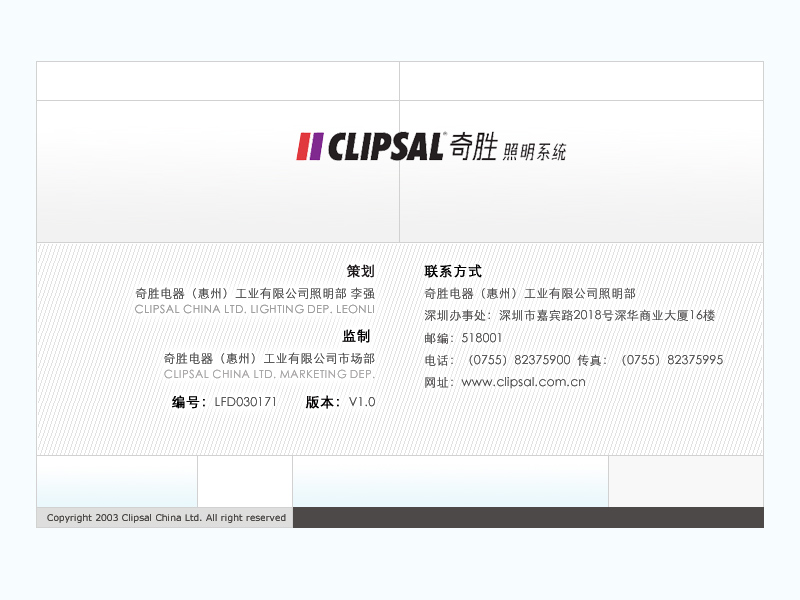Select the 策划 heading
This screenshot has height=600, width=800.
[361, 271]
